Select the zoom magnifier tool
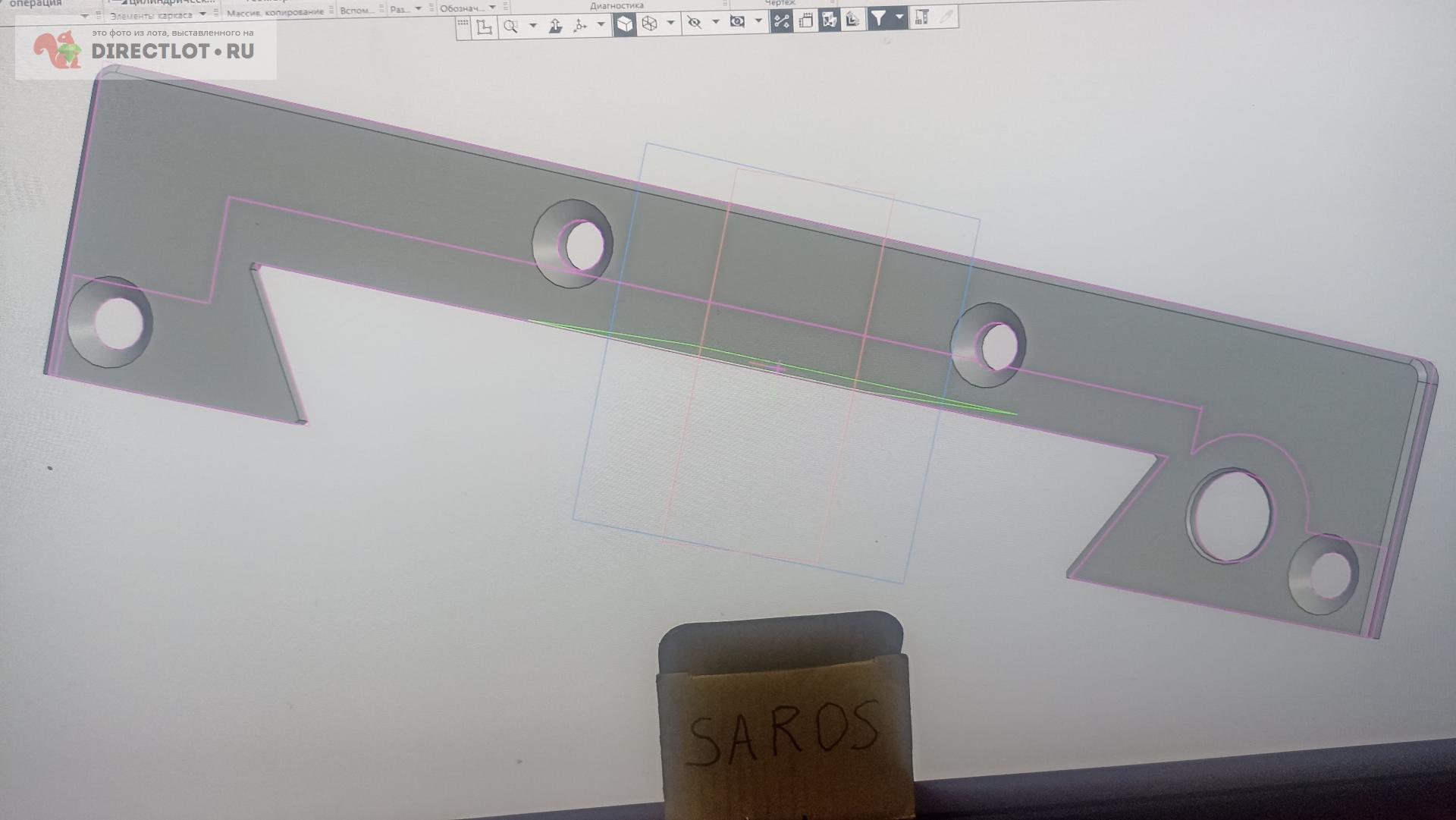 pos(511,27)
